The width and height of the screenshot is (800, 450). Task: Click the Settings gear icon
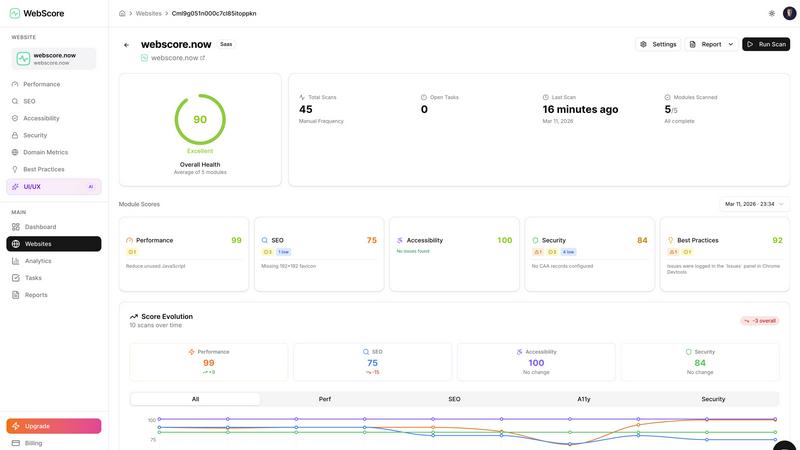point(643,44)
